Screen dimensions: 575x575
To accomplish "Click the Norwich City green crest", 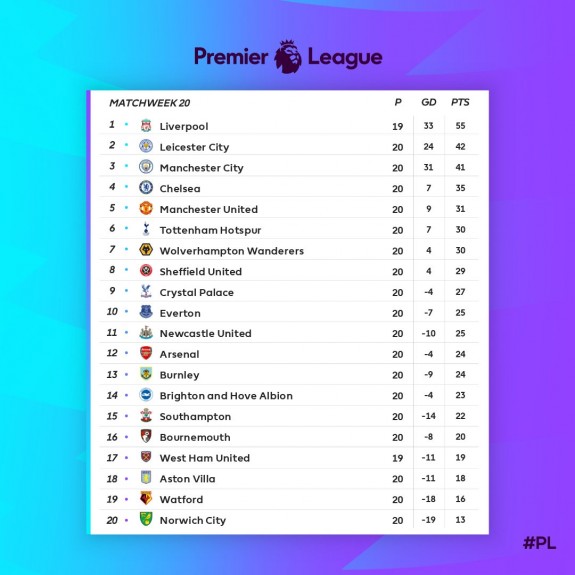I will coord(146,519).
